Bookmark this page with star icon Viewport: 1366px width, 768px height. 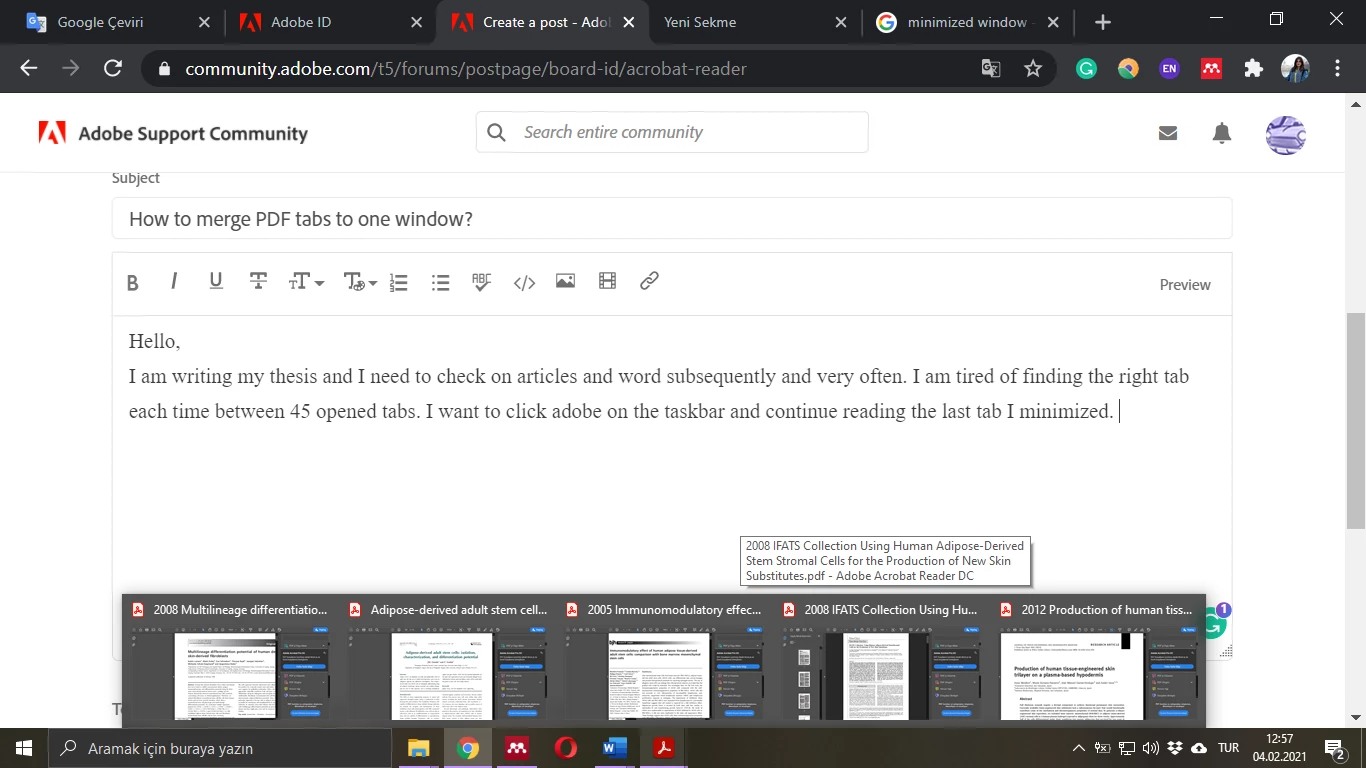[x=1033, y=68]
